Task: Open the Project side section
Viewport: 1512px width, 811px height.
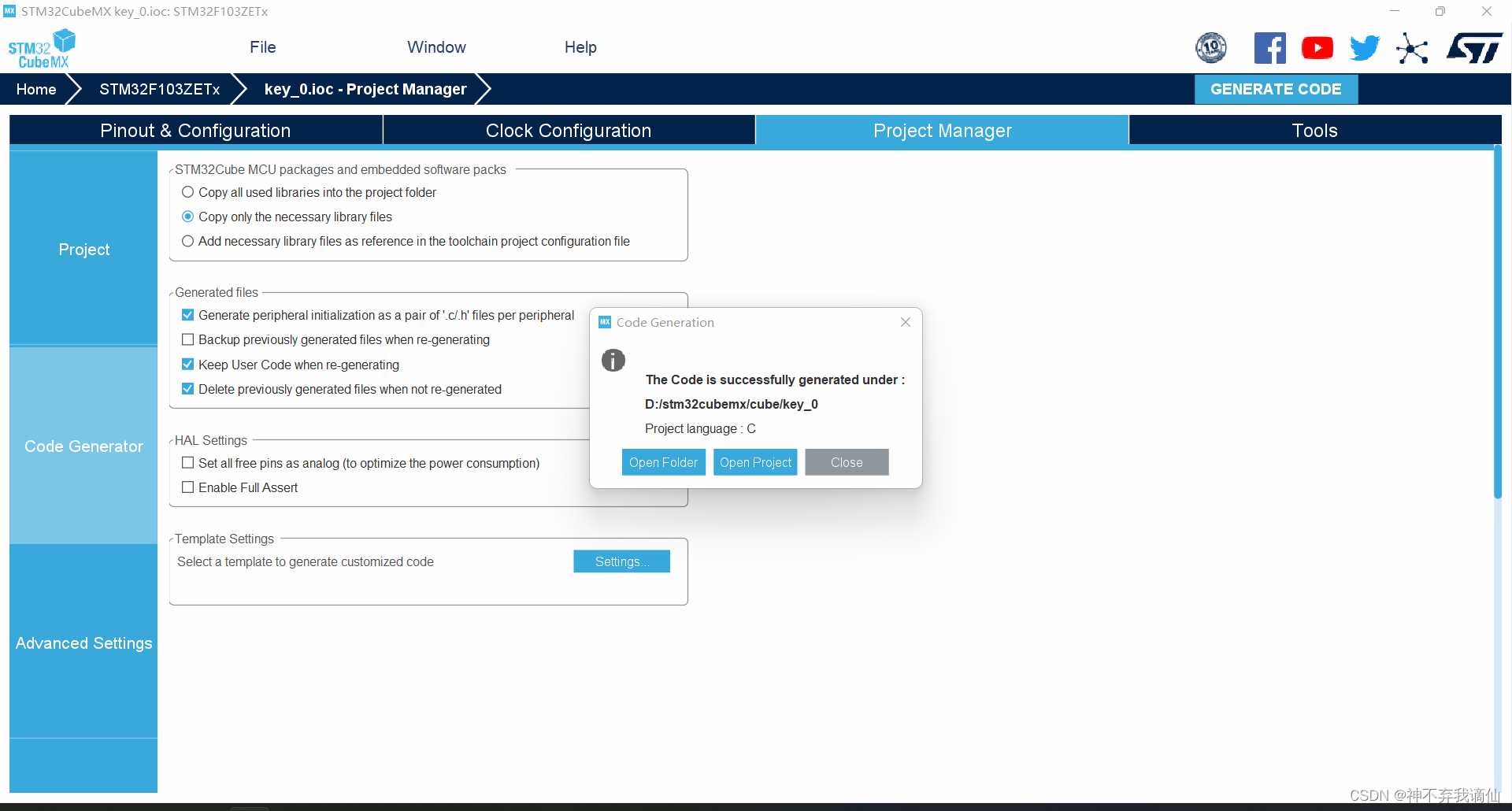Action: (83, 249)
